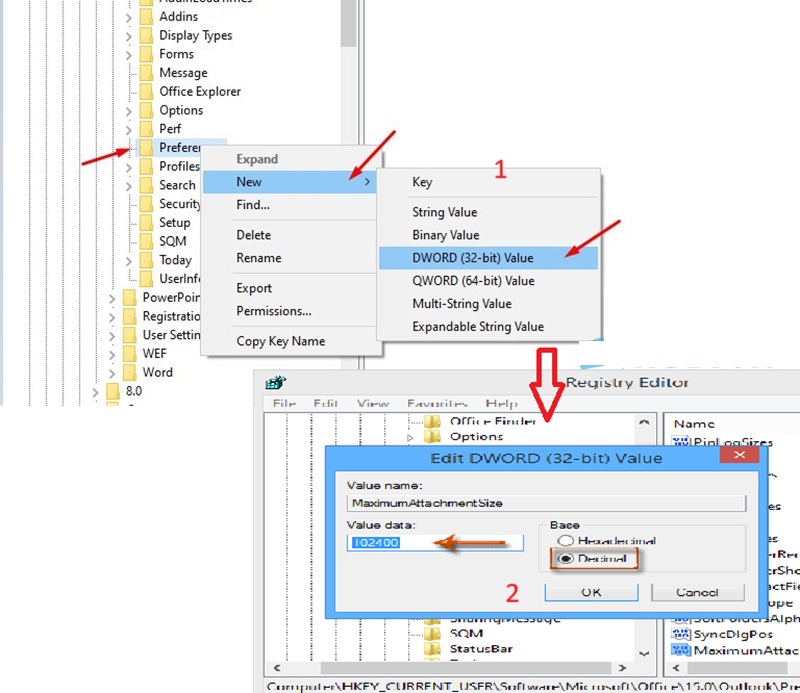Click the Value data input field
Screen dimensions: 800x693
point(435,542)
